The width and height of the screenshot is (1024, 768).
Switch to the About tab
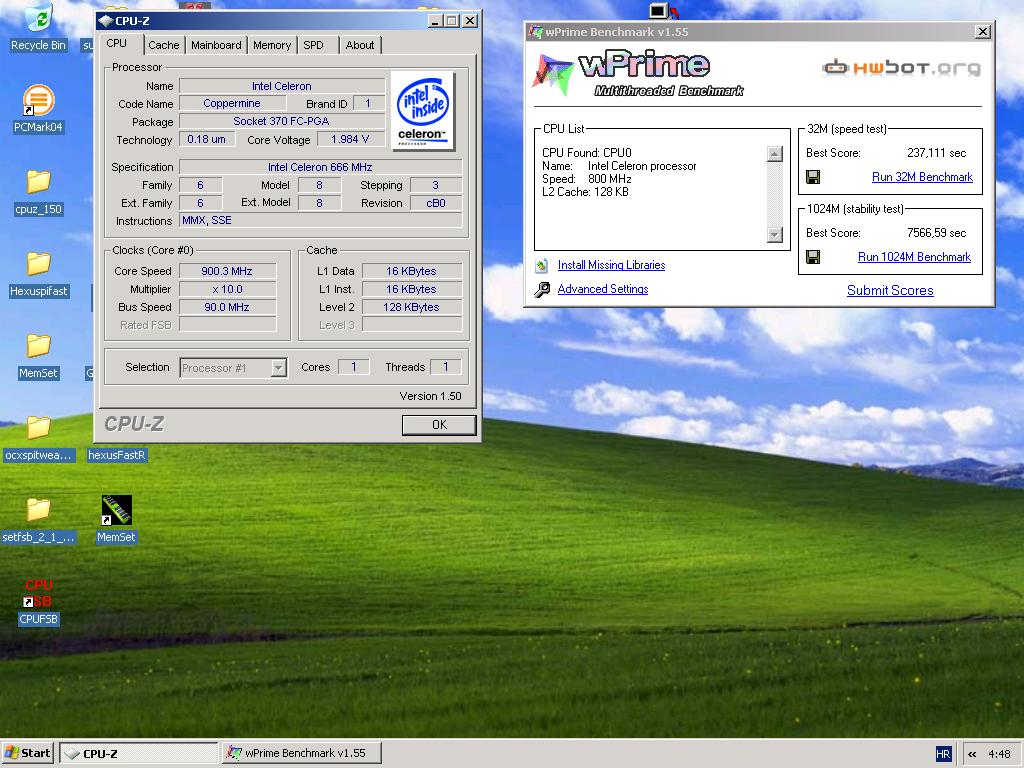coord(360,45)
